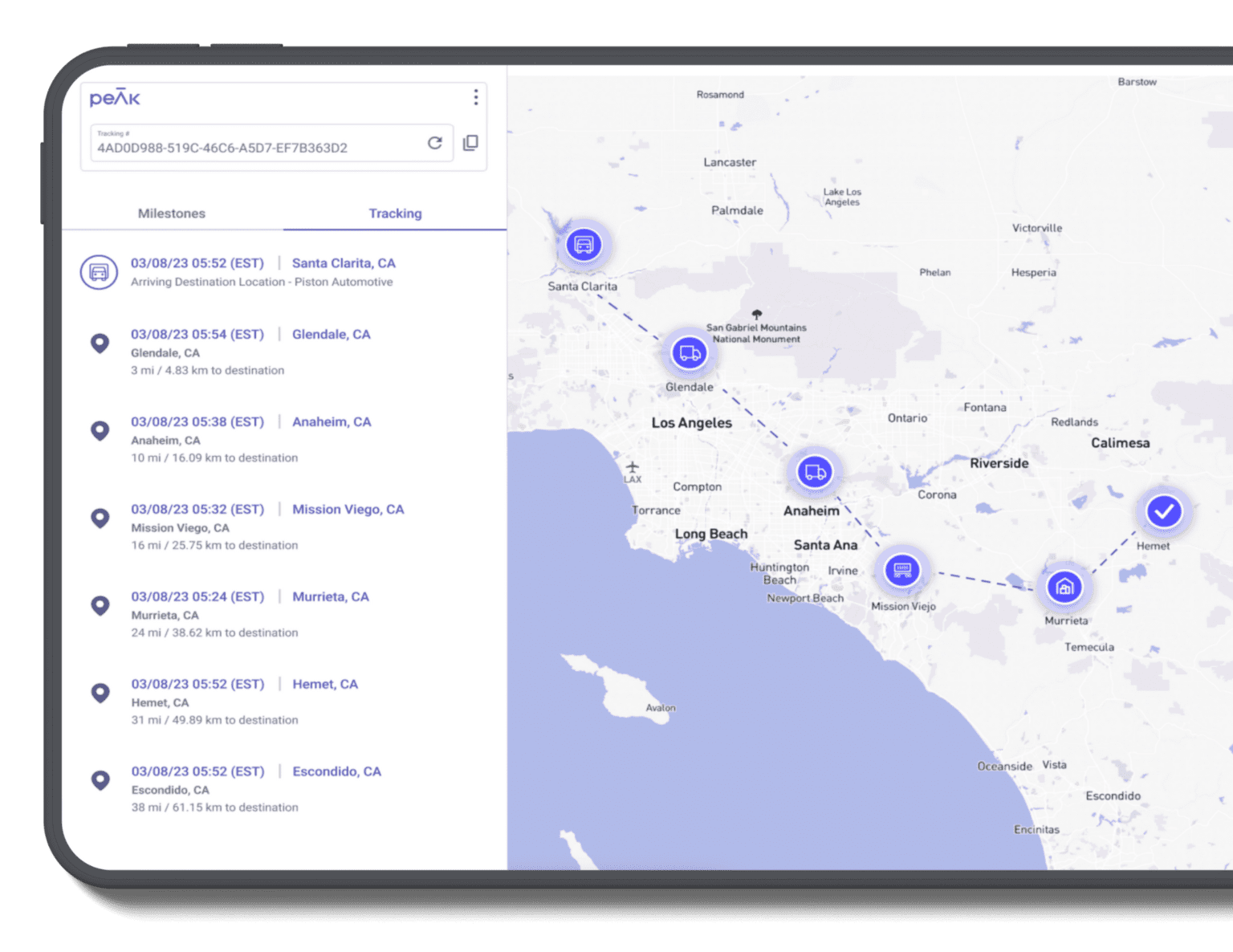Click the destination icon beside Santa Clarita entry
This screenshot has height=952, width=1233.
point(99,272)
